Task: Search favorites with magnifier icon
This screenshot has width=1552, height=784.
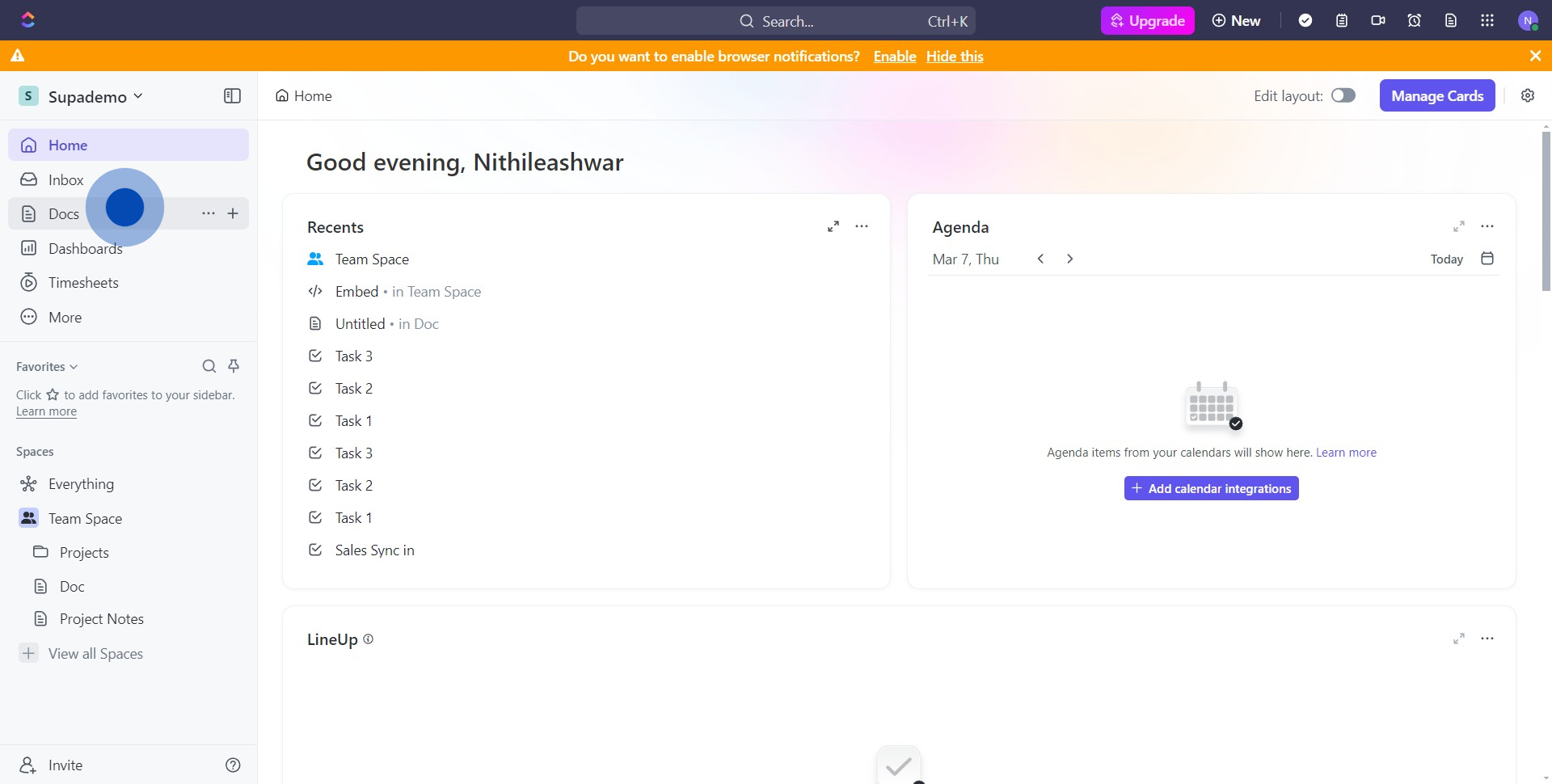Action: pyautogui.click(x=209, y=366)
